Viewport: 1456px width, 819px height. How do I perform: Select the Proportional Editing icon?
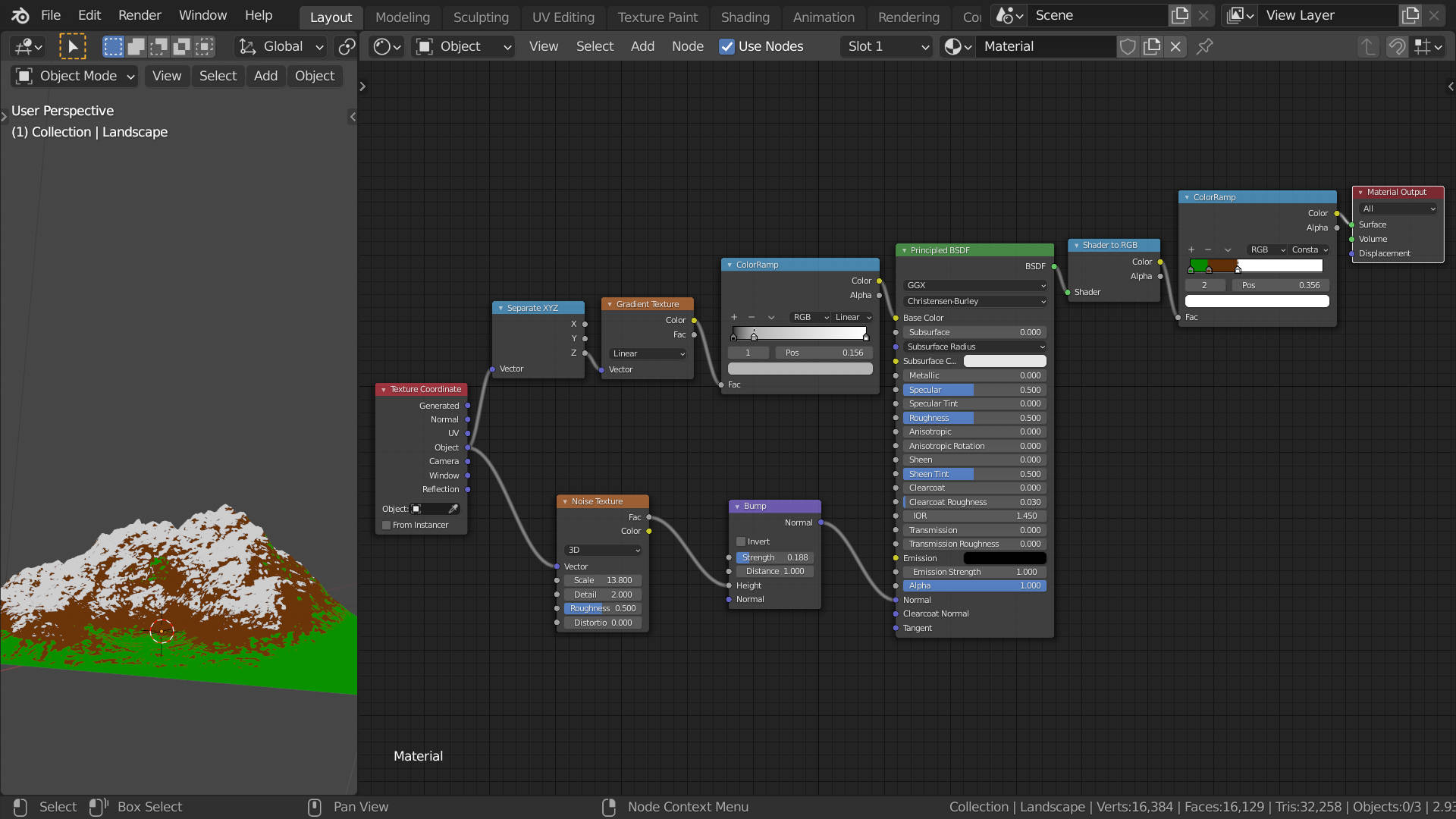348,45
